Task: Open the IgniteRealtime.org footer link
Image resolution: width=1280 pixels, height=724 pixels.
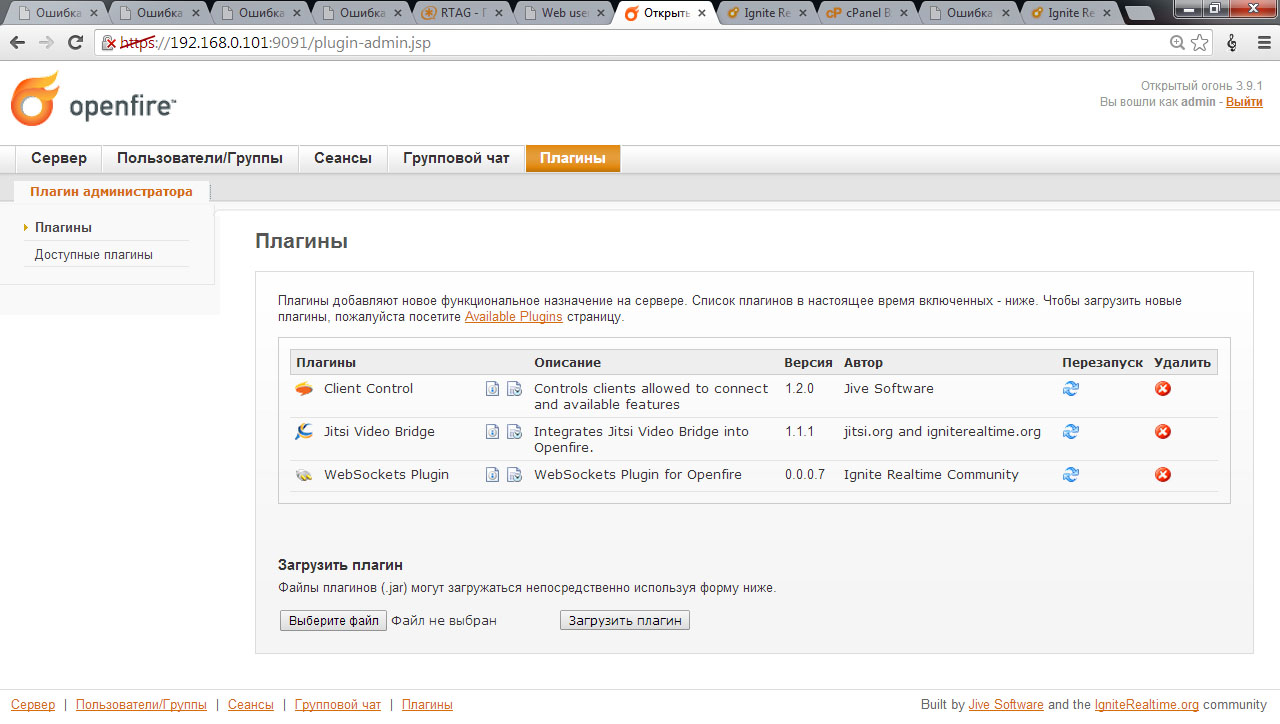Action: (x=1147, y=705)
